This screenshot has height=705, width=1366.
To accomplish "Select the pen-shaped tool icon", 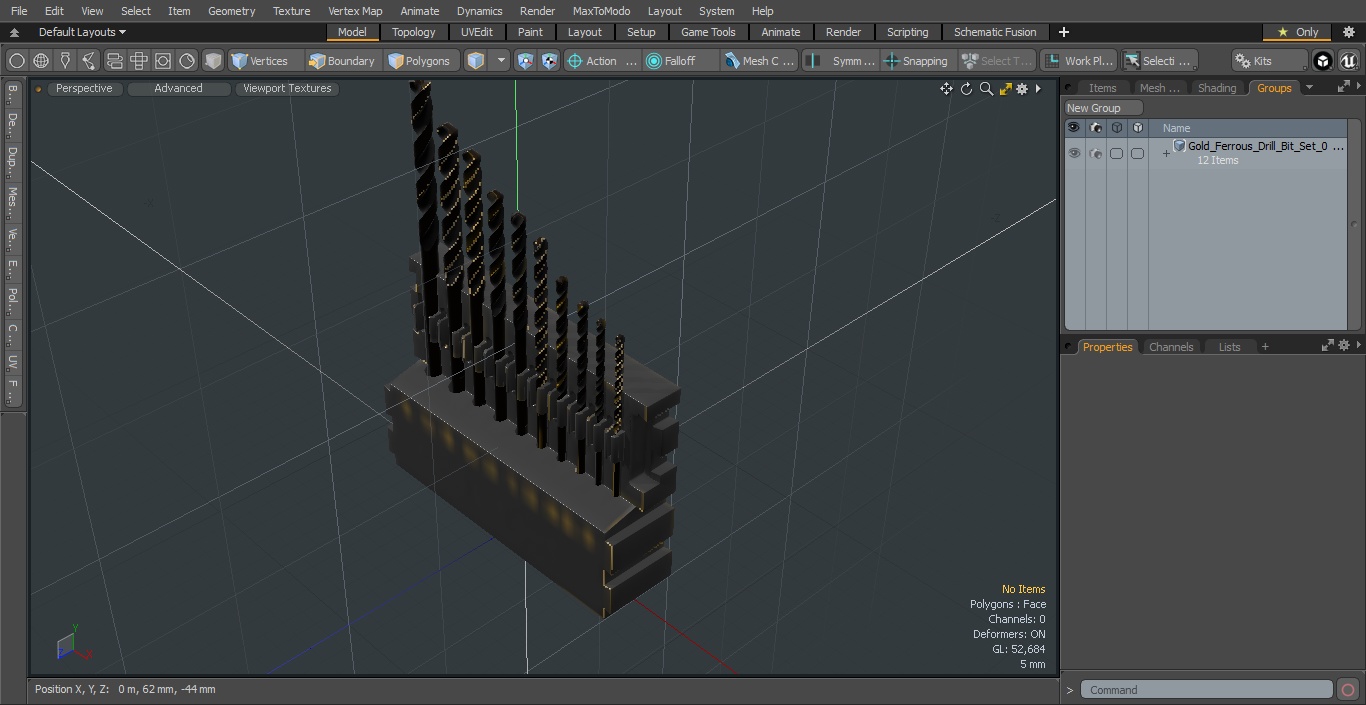I will [x=65, y=61].
